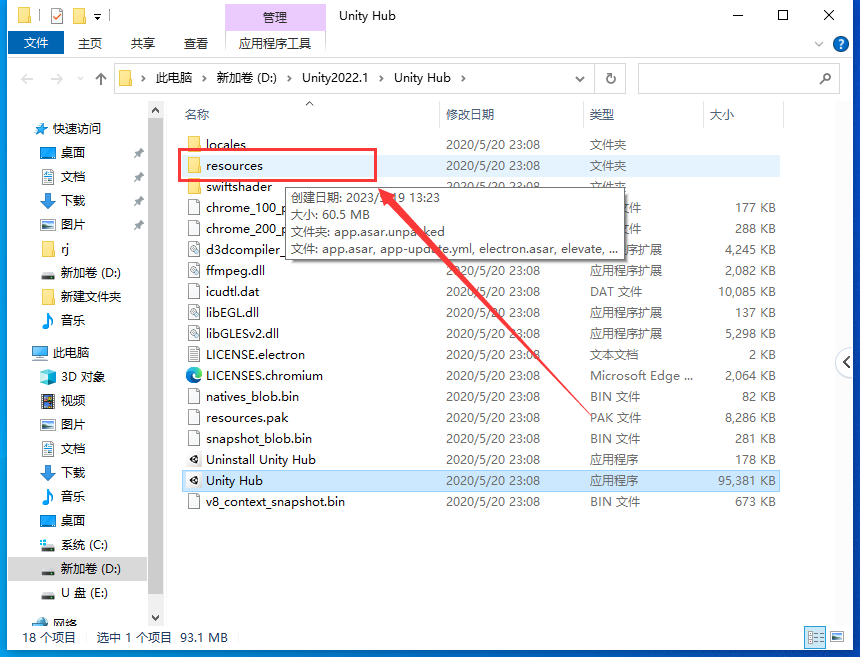860x657 pixels.
Task: Click the side panel collapse arrow
Action: point(847,362)
